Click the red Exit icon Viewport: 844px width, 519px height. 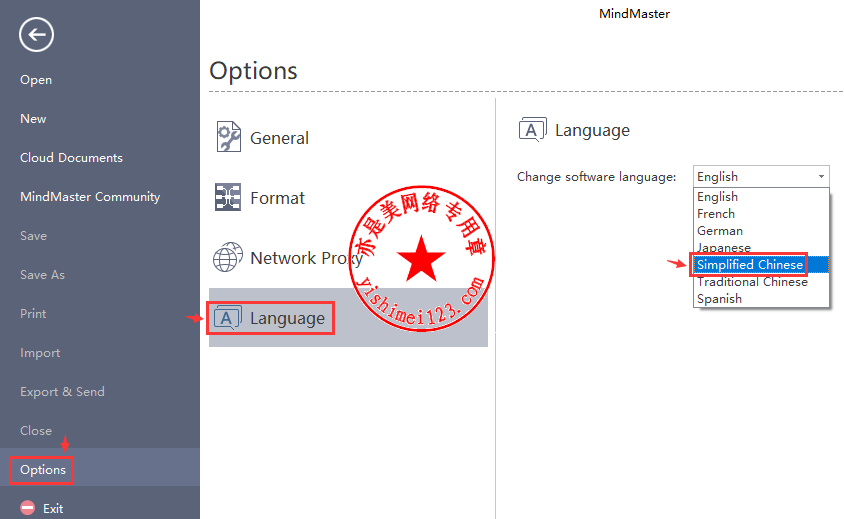(x=27, y=508)
